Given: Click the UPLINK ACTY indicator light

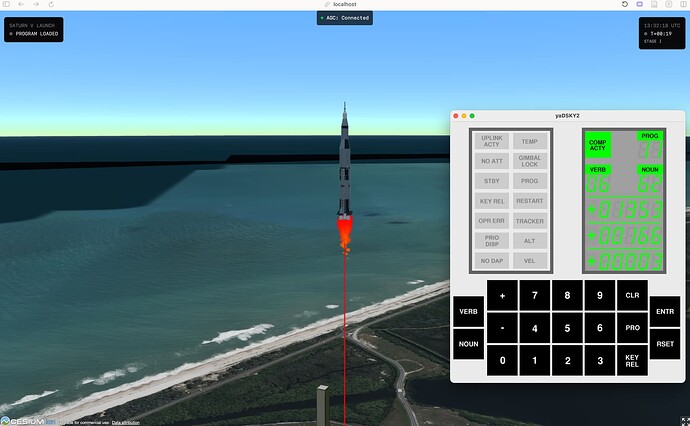Looking at the screenshot, I should pyautogui.click(x=492, y=141).
